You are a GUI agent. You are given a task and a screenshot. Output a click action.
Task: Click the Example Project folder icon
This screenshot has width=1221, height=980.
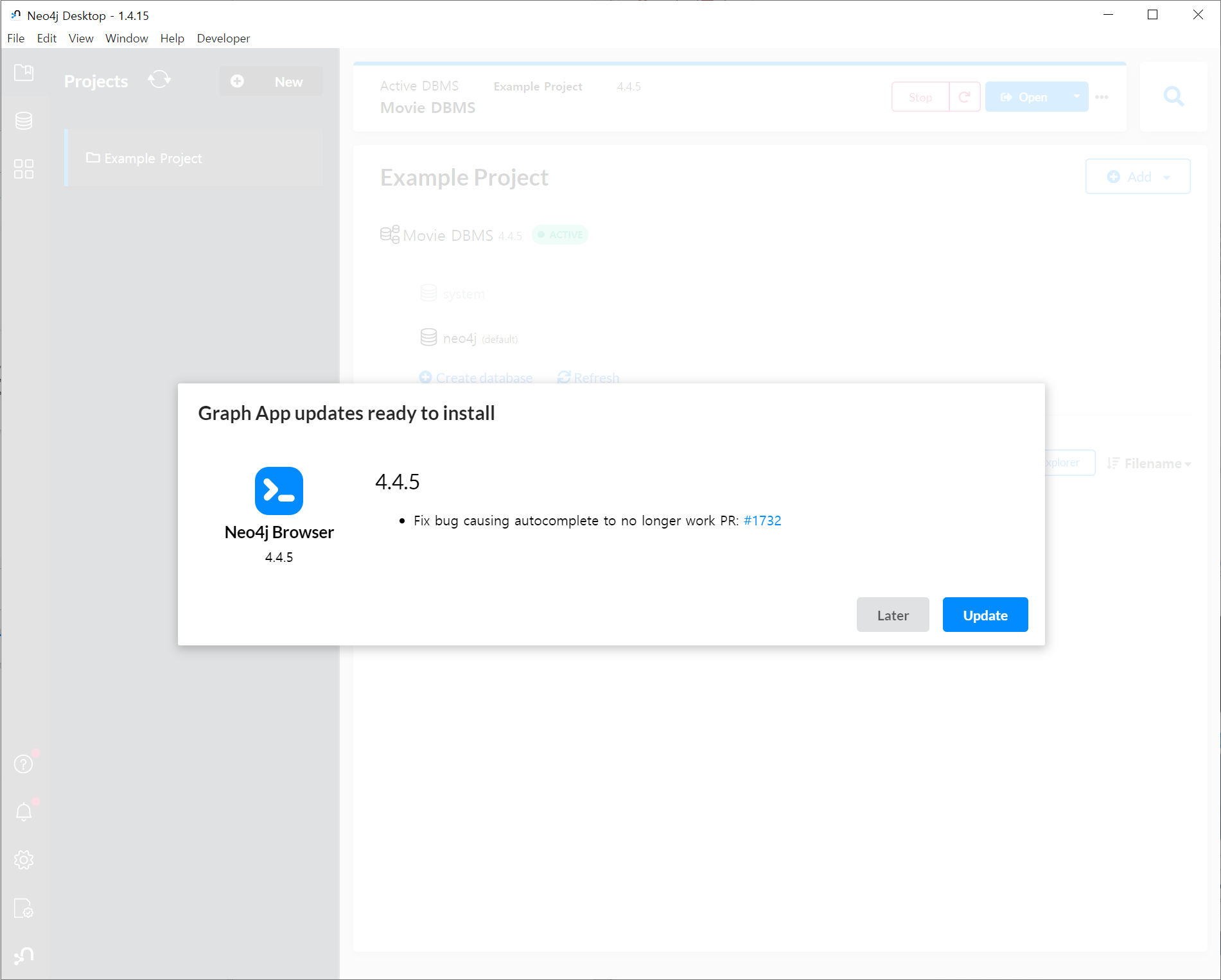(93, 157)
